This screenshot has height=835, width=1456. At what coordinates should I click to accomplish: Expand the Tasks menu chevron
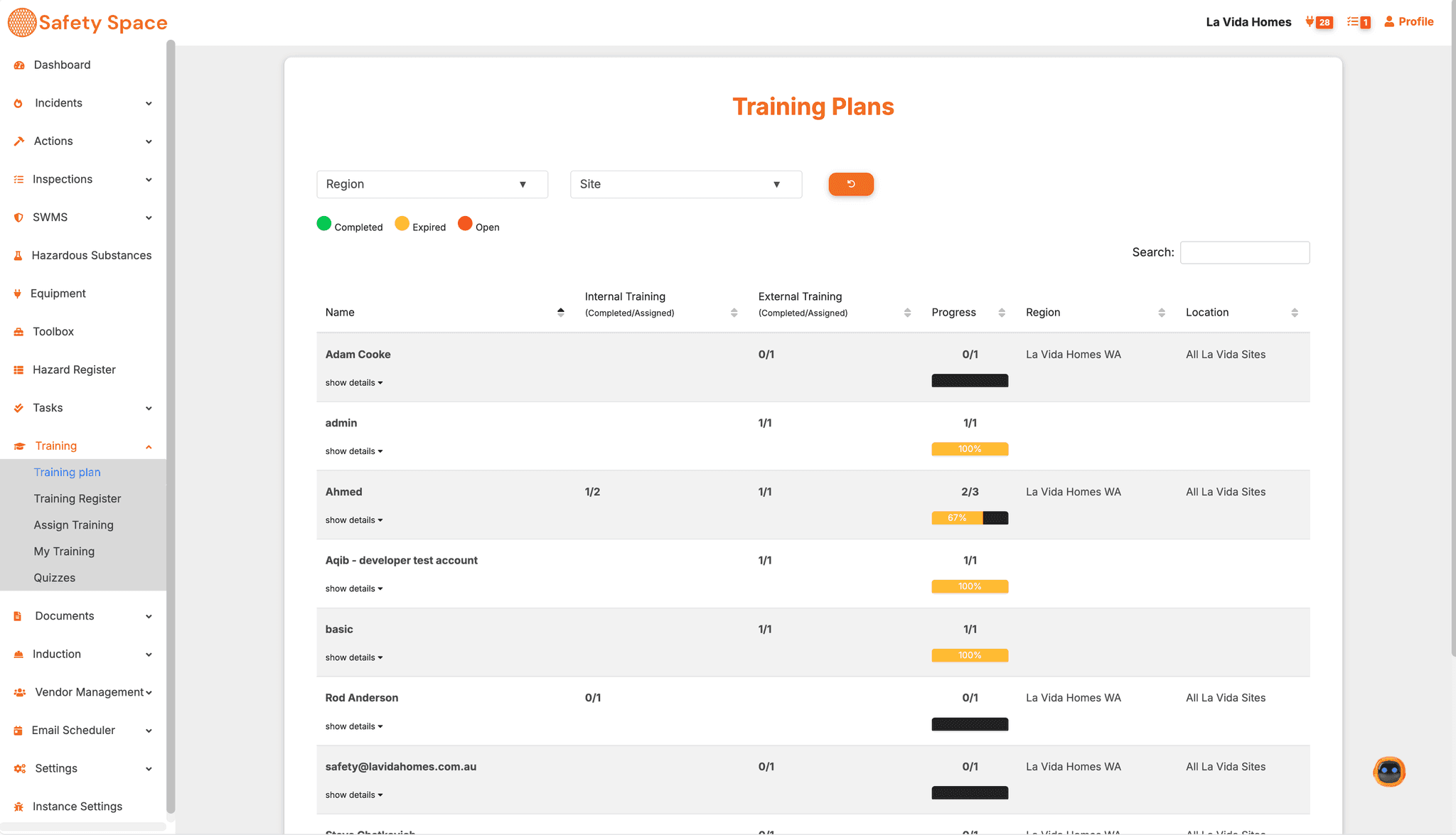[x=149, y=408]
